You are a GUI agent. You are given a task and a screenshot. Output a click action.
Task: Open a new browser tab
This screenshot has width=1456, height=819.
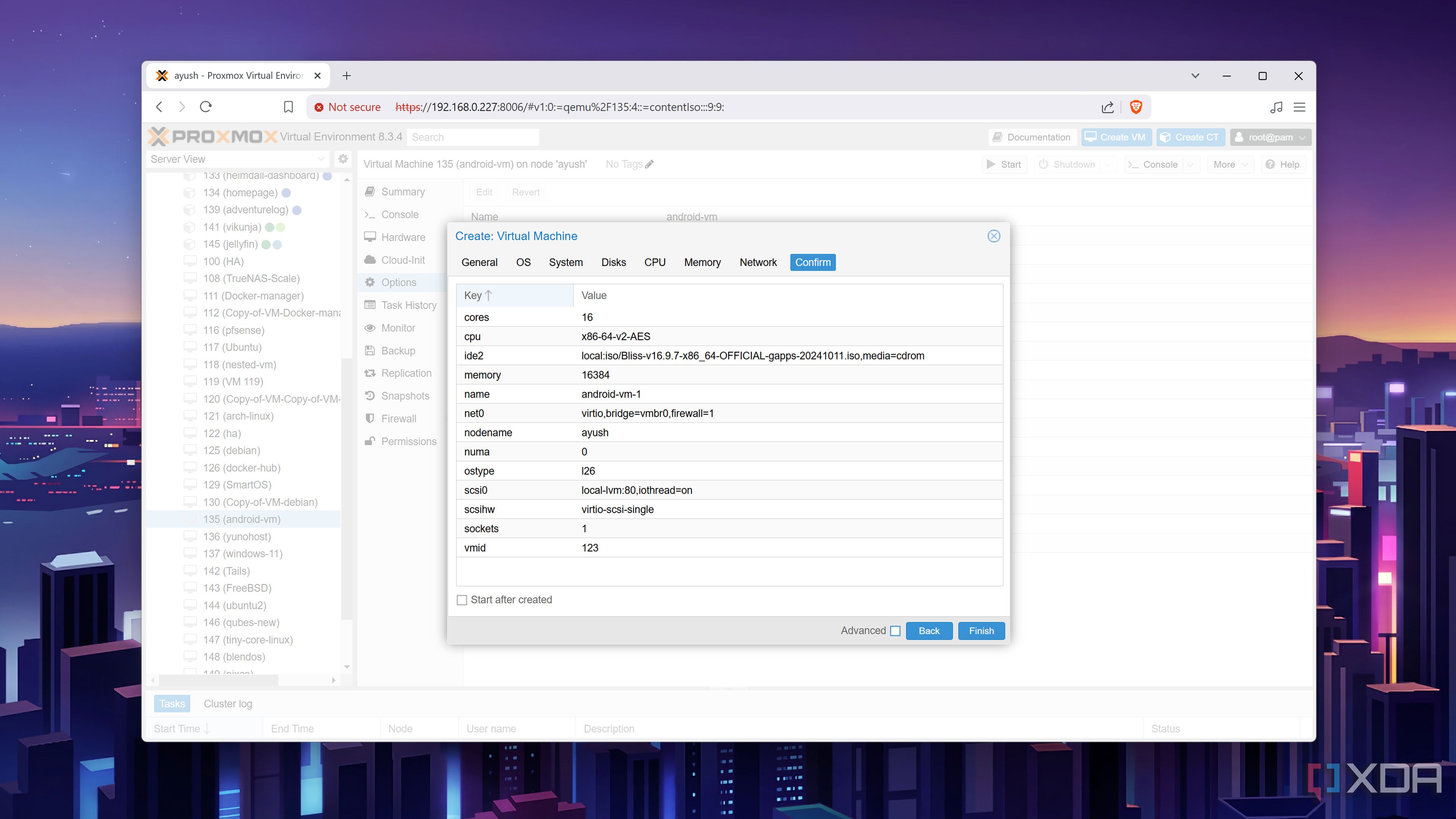347,76
